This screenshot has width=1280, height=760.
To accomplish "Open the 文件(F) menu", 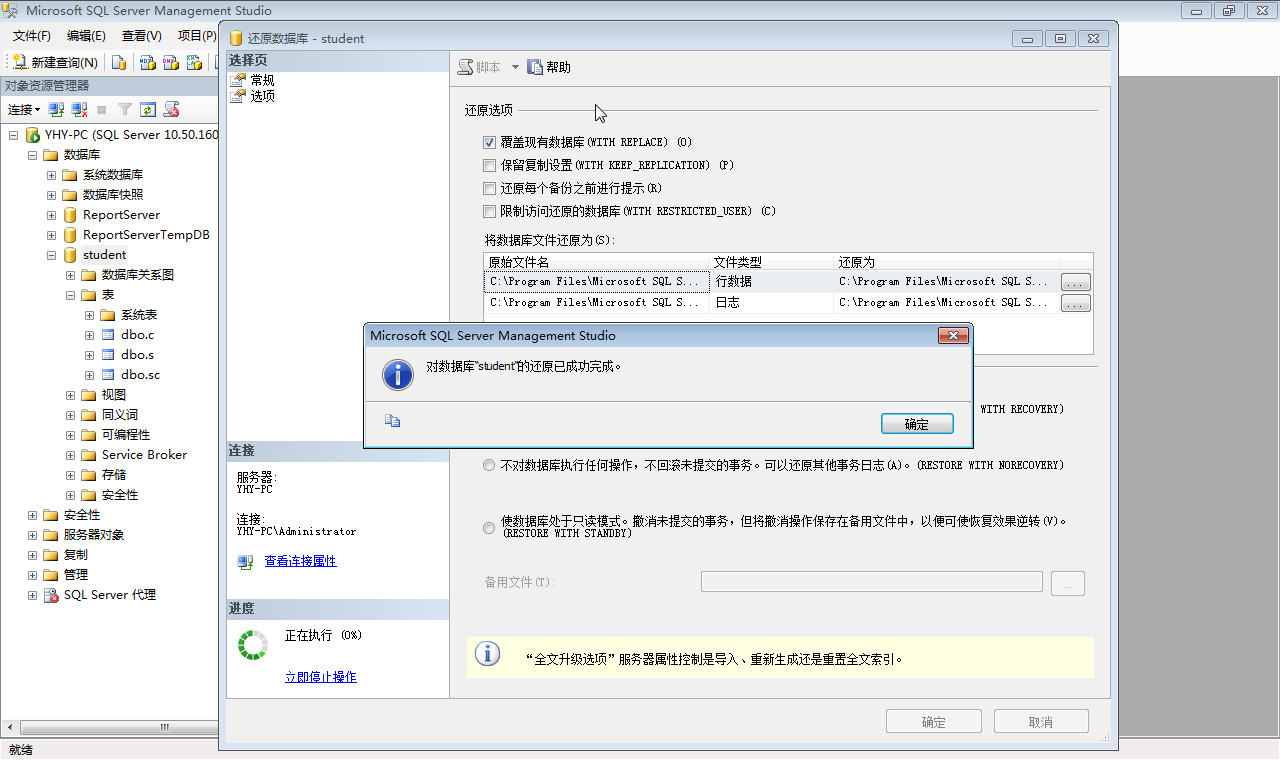I will (32, 36).
